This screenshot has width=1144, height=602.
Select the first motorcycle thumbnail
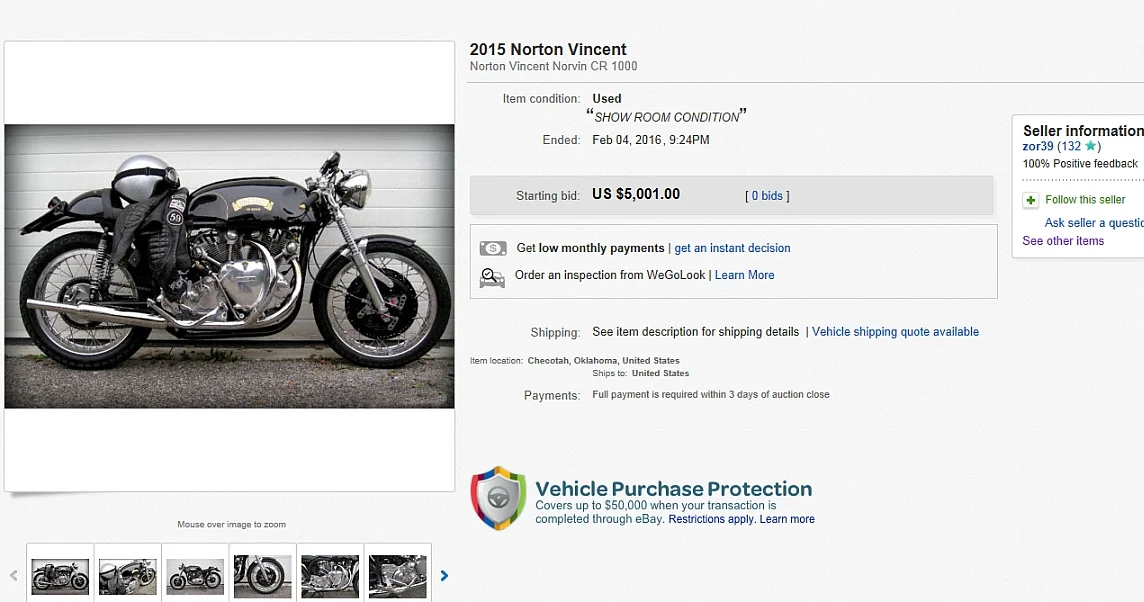coord(60,576)
